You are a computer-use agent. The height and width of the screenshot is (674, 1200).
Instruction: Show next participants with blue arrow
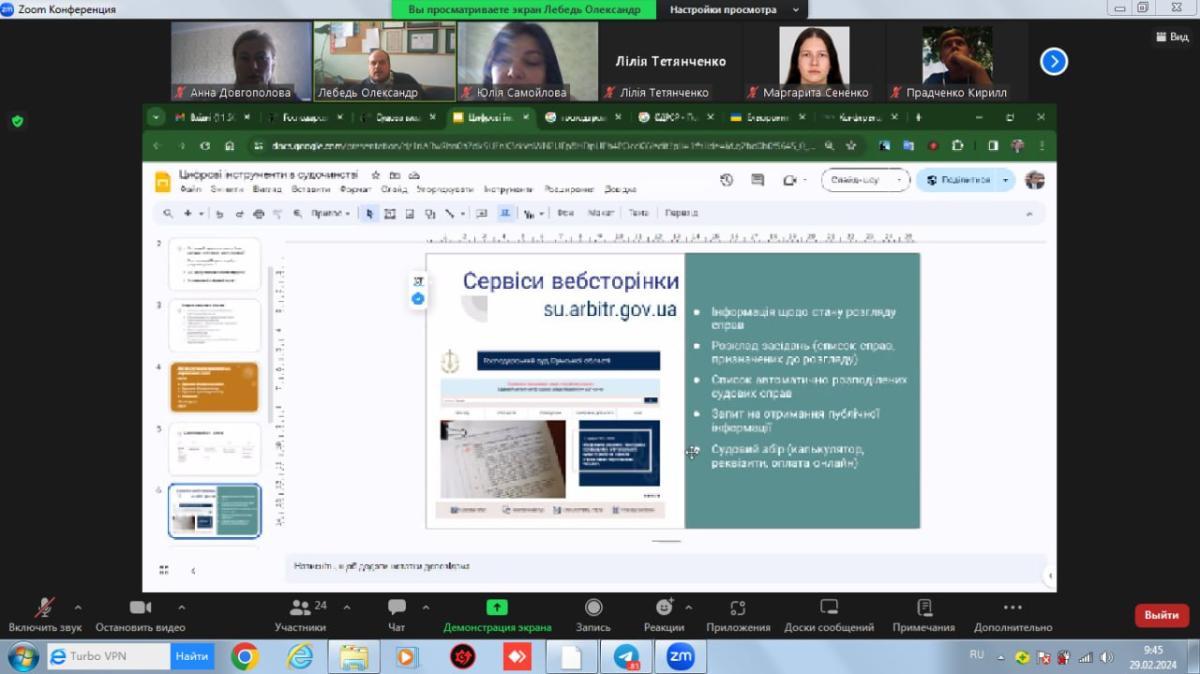[x=1053, y=62]
